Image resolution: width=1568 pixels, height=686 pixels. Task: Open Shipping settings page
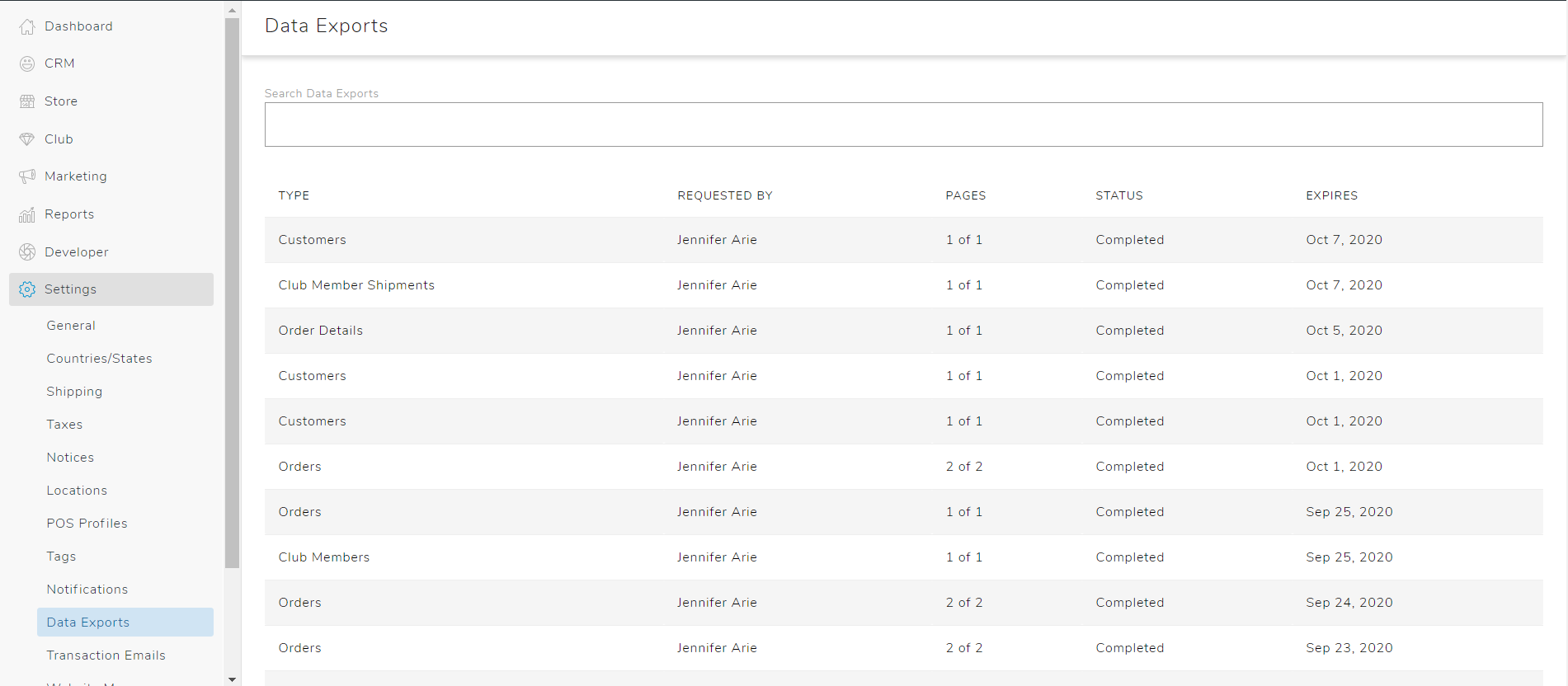tap(74, 392)
